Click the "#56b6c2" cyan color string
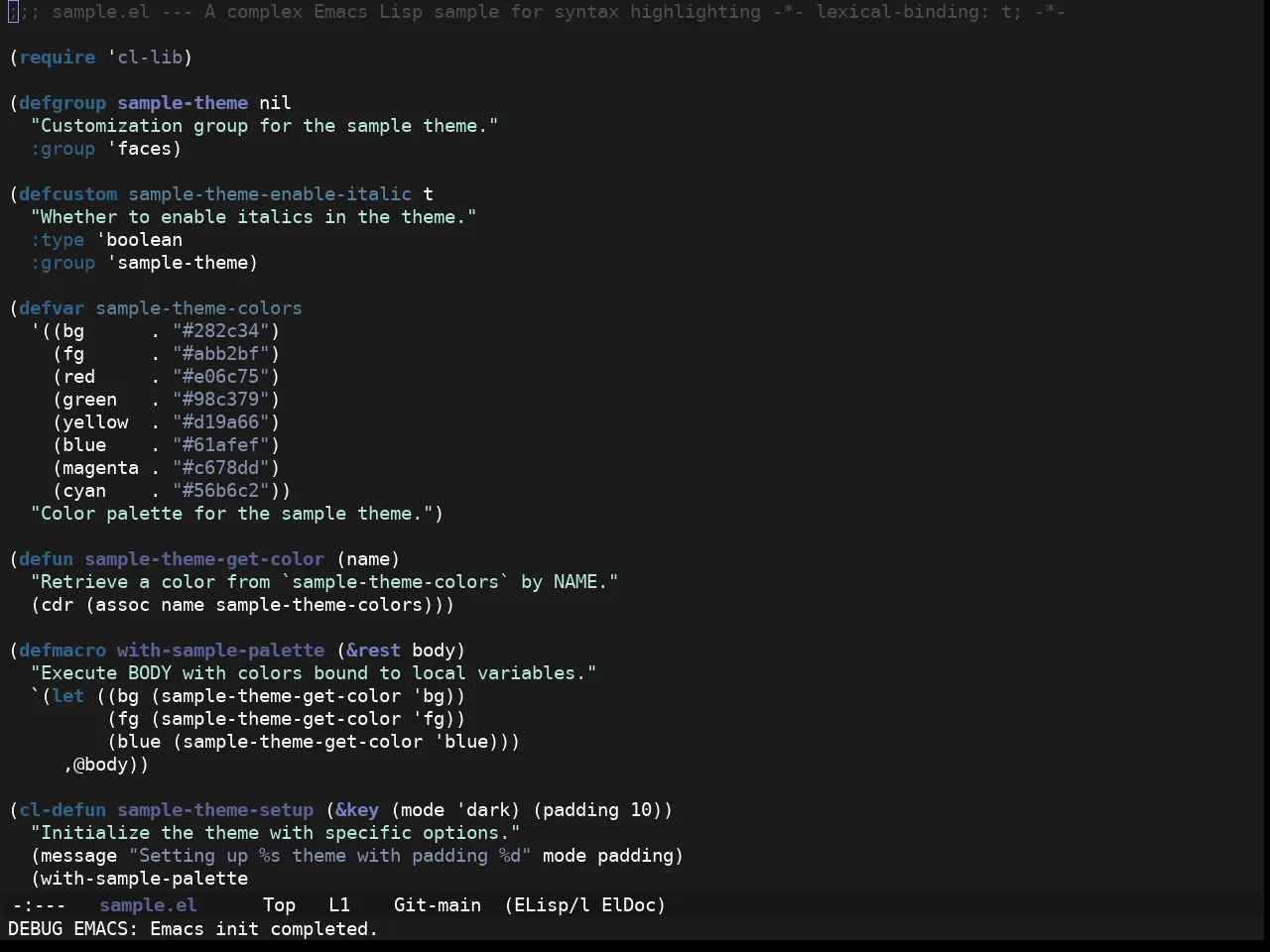The width and height of the screenshot is (1270, 952). (221, 491)
